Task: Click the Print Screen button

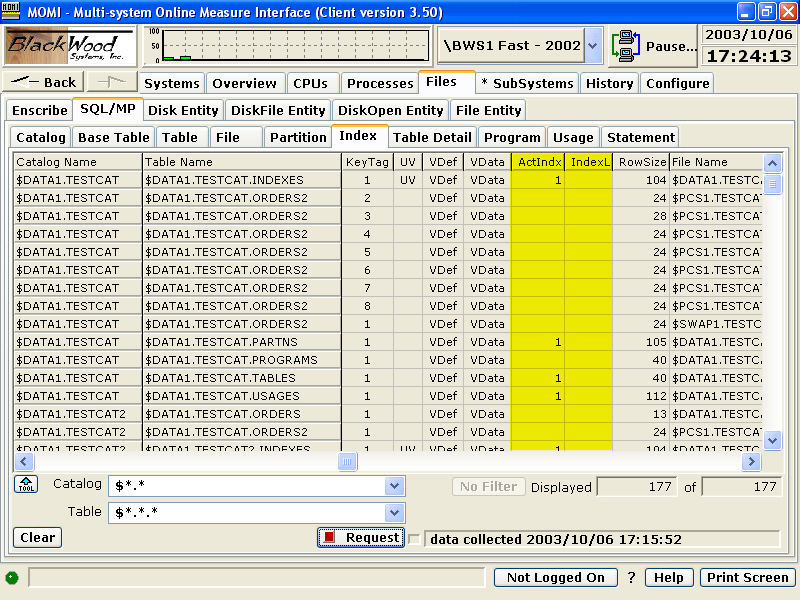Action: click(747, 577)
